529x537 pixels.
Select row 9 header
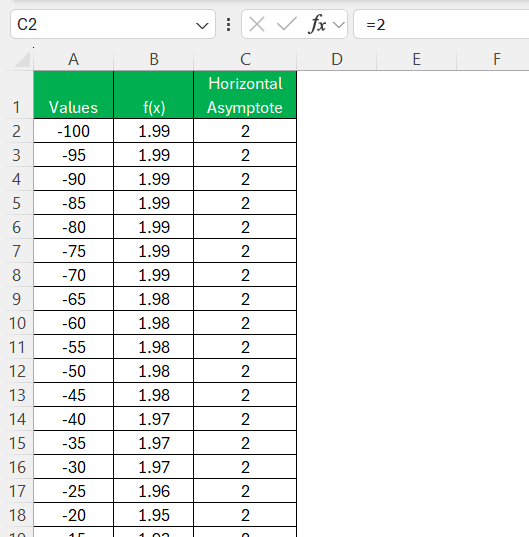16,299
